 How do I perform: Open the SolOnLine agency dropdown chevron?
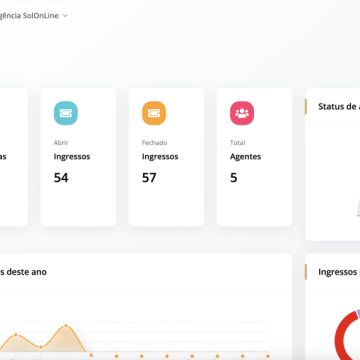point(65,16)
